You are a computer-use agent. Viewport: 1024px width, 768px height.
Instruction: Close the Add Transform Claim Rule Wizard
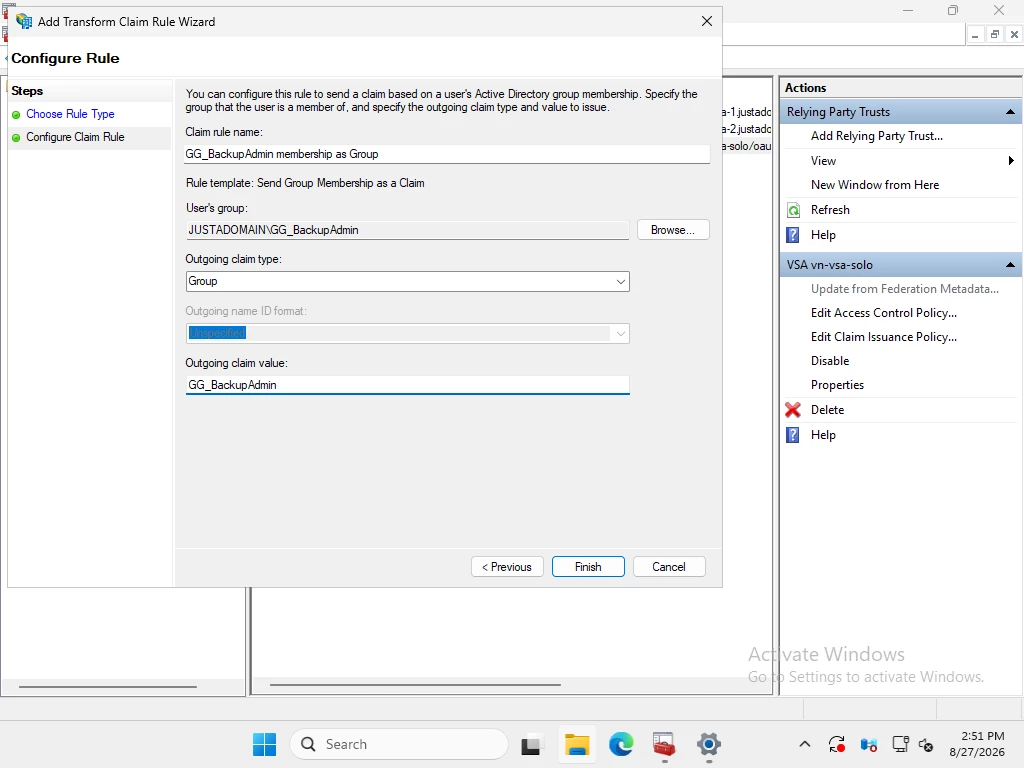[x=707, y=22]
